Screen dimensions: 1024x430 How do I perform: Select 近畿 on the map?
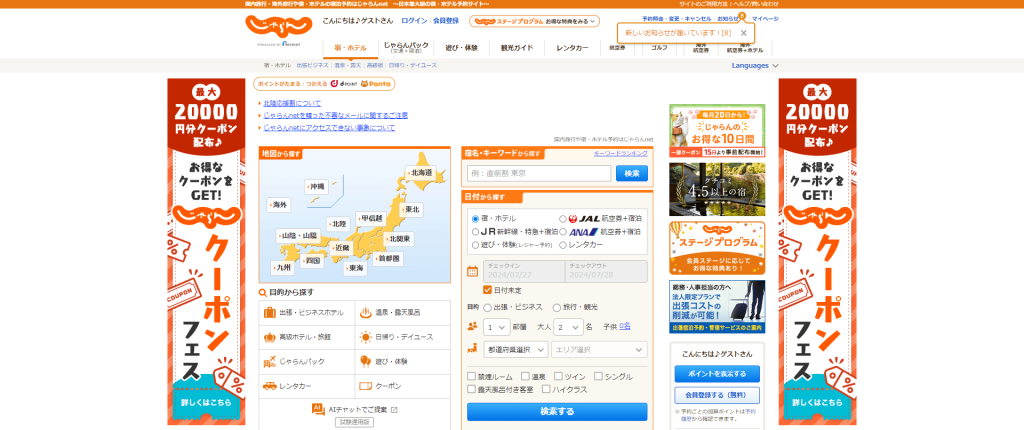tap(341, 248)
